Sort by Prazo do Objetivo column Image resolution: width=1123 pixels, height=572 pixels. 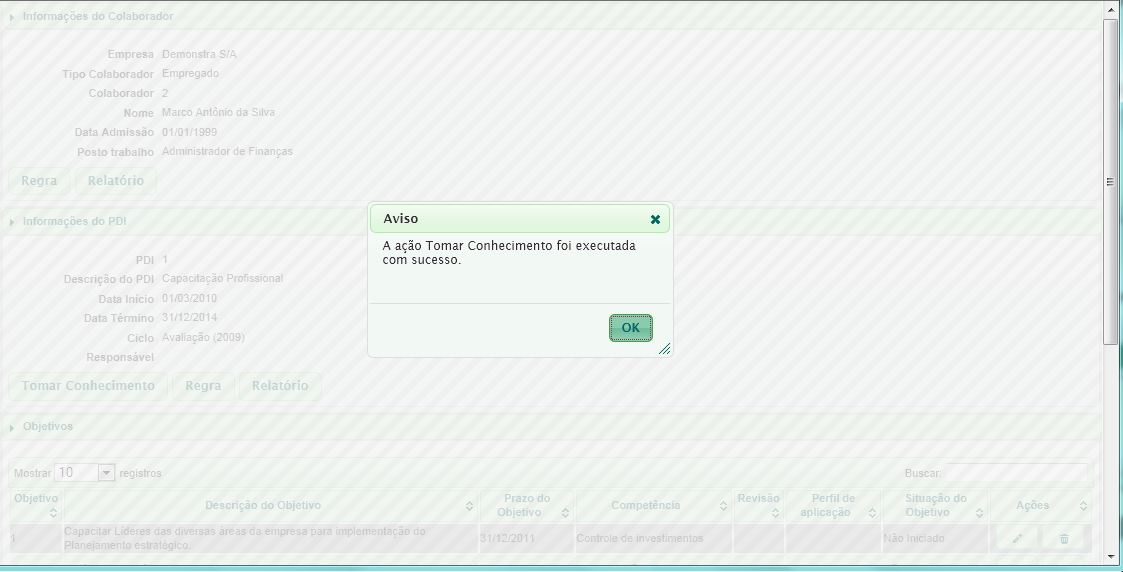tap(526, 505)
